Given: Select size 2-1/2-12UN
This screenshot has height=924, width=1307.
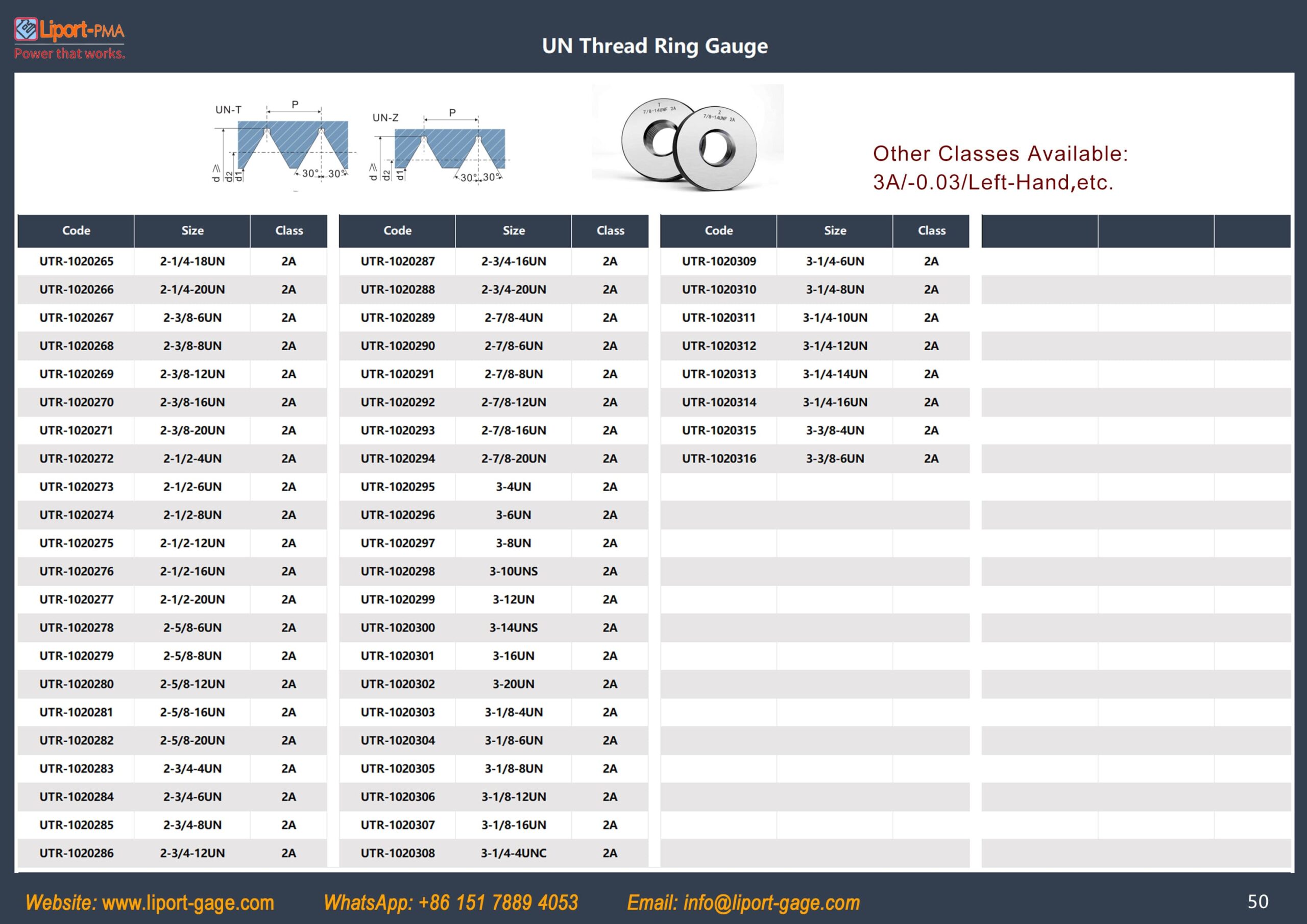Looking at the screenshot, I should point(192,543).
